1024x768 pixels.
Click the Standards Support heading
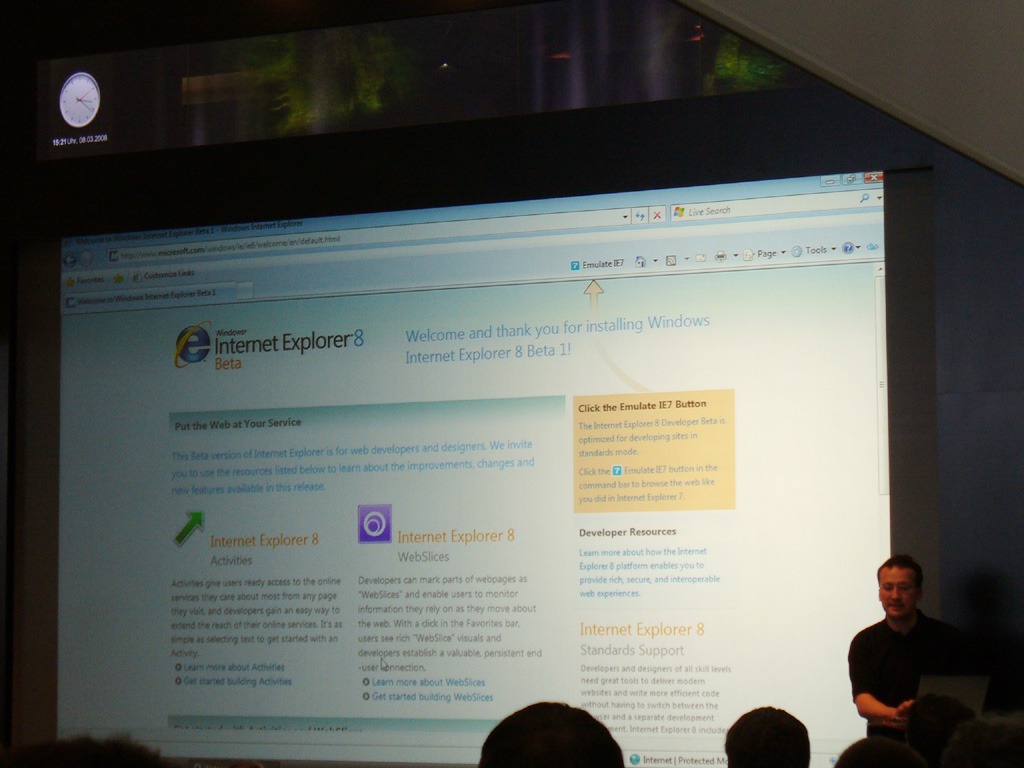632,650
